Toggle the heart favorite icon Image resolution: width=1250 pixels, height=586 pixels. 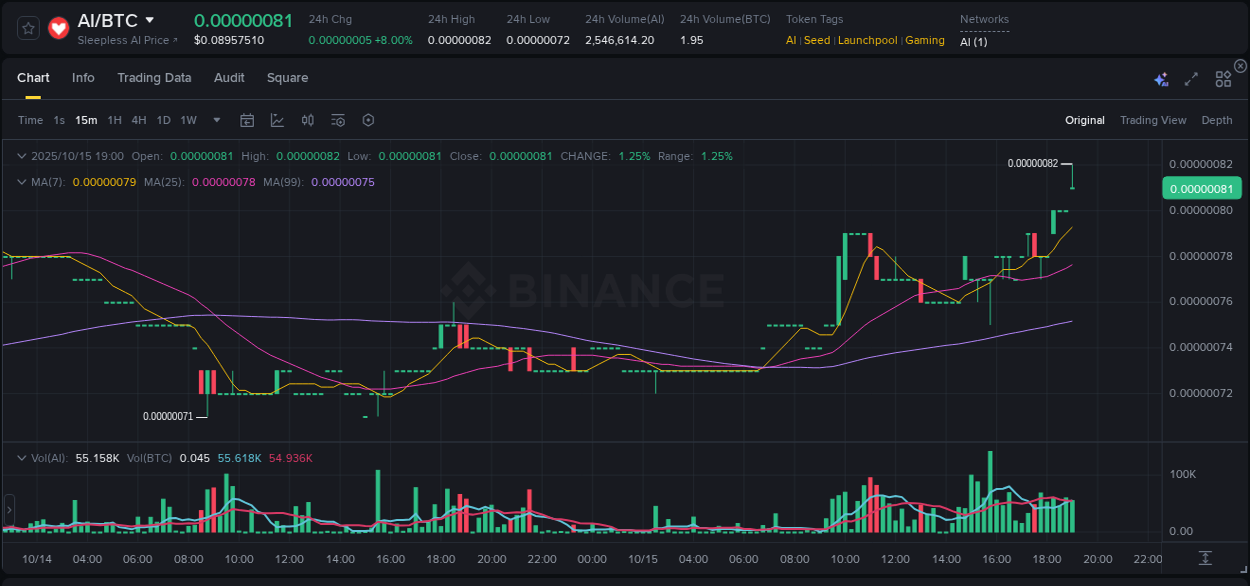coord(58,28)
